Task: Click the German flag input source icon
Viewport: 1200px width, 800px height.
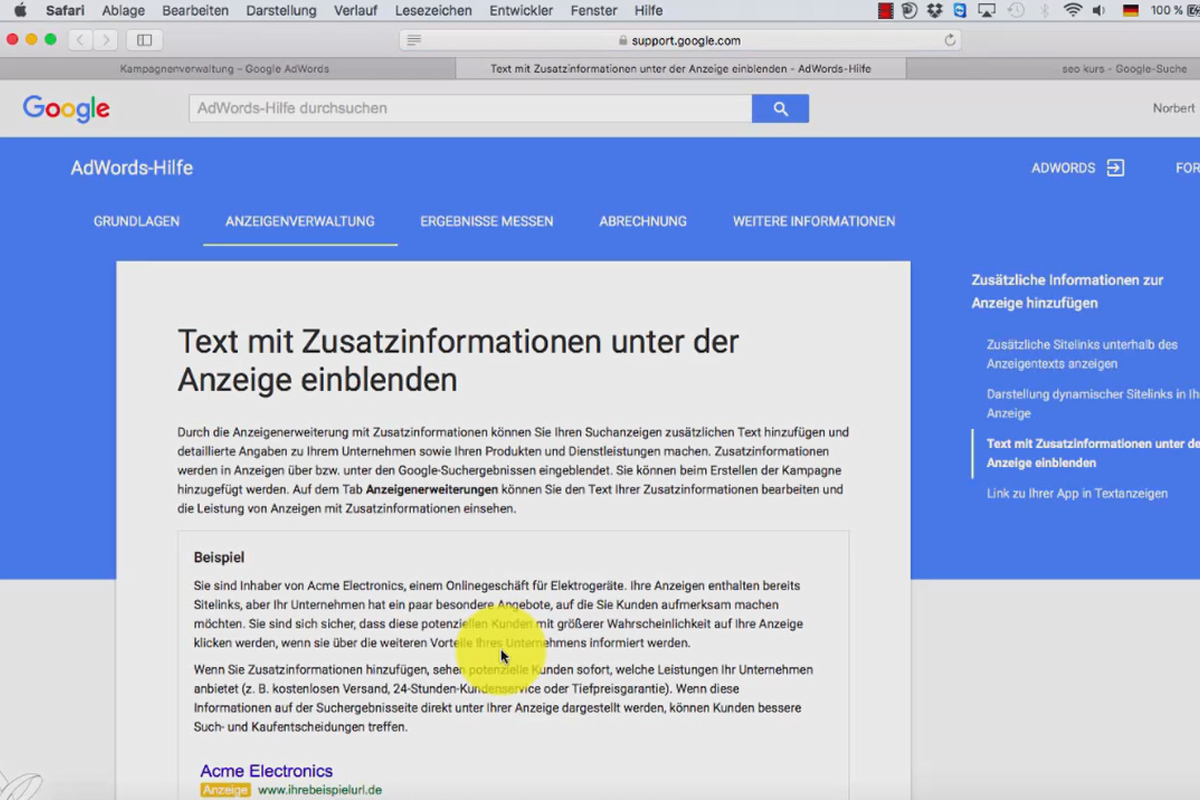Action: click(x=1131, y=11)
